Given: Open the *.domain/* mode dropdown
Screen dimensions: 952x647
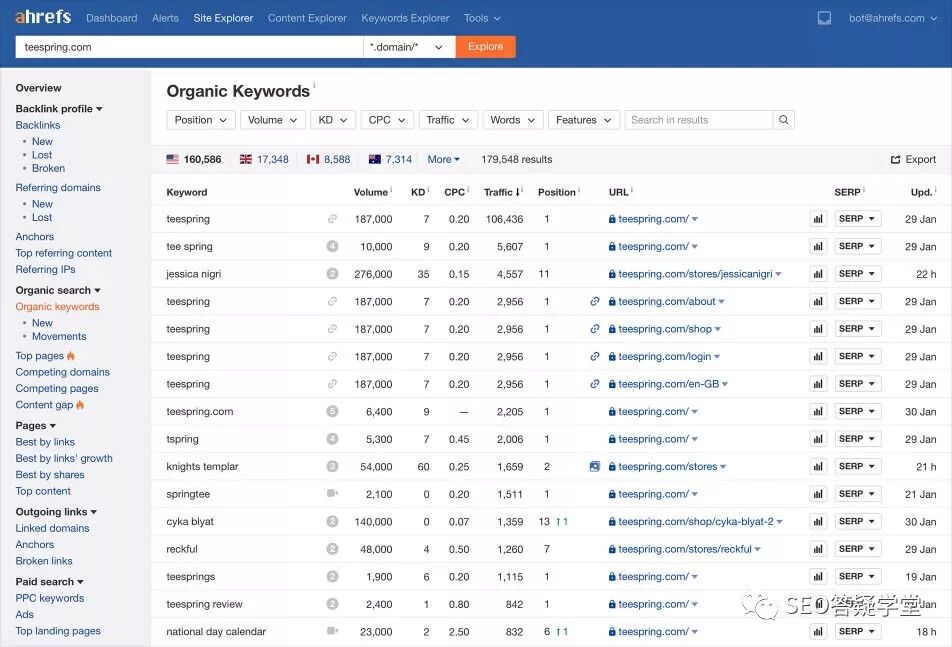Looking at the screenshot, I should pyautogui.click(x=409, y=47).
